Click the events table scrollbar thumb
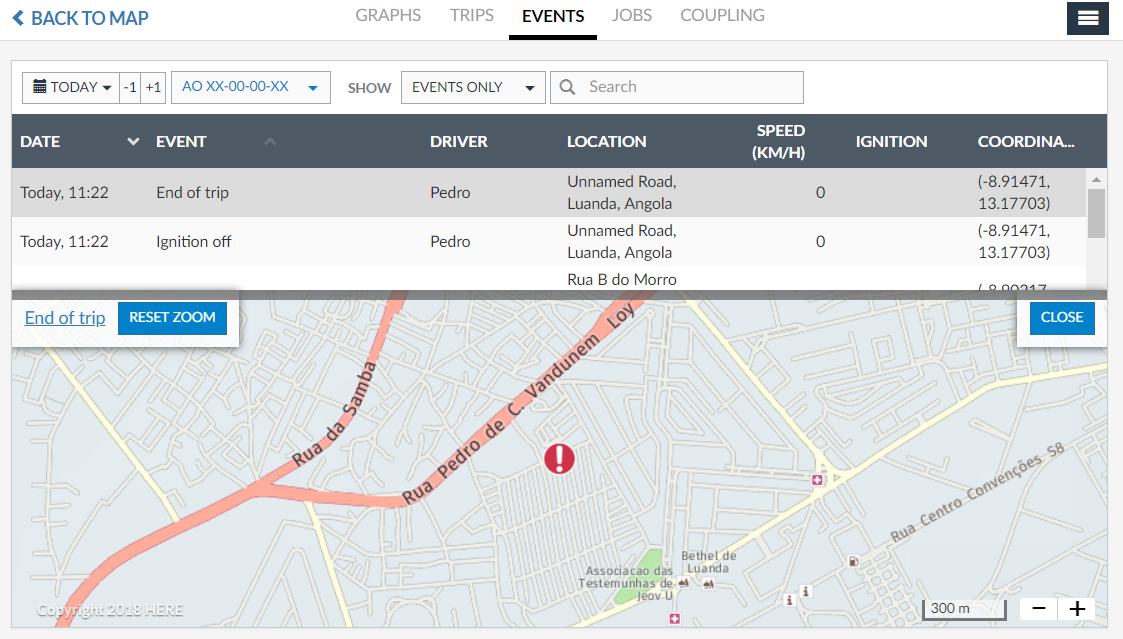Screen dimensions: 1123x639 coord(1096,212)
